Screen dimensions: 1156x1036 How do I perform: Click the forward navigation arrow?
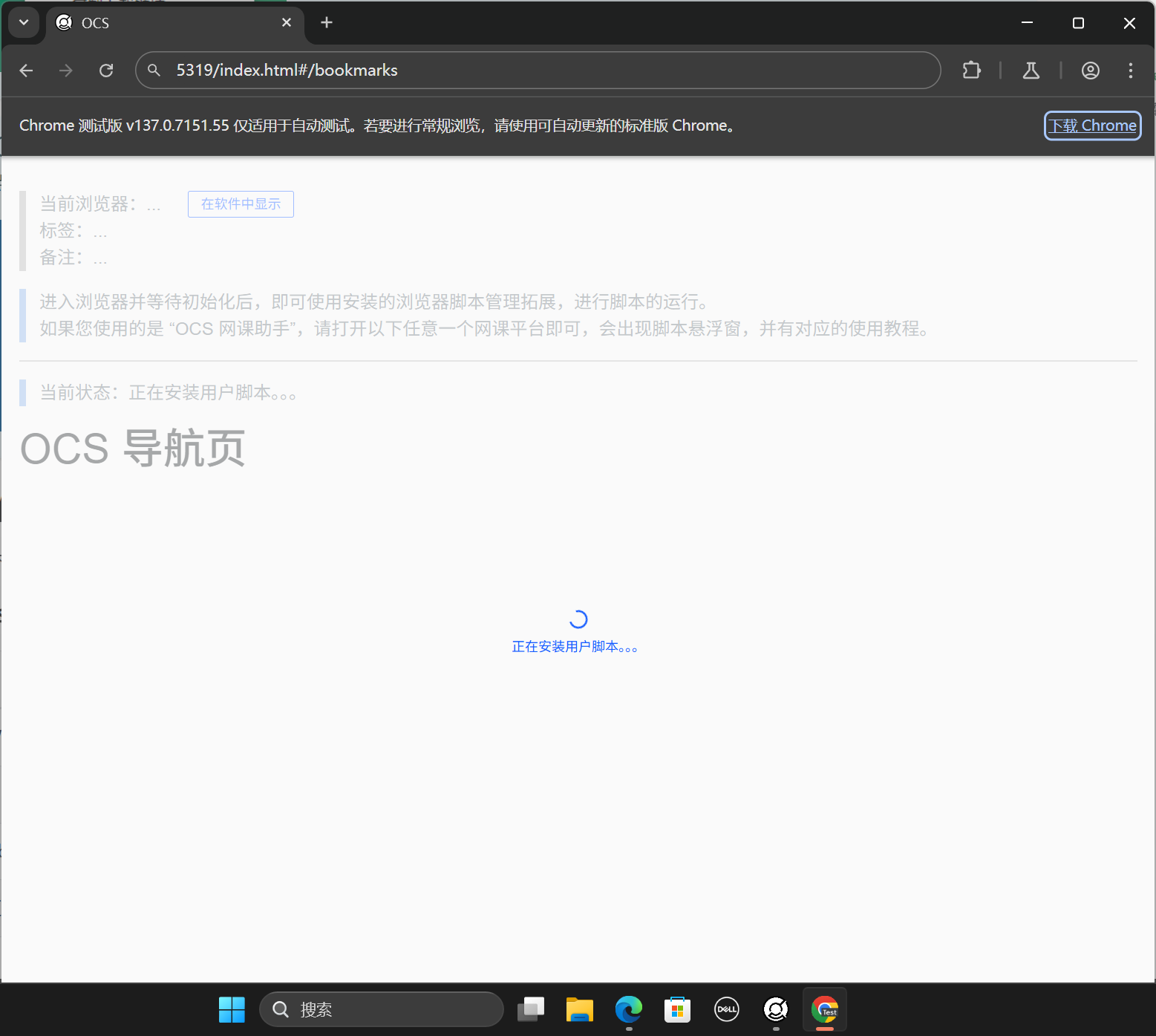[x=66, y=71]
